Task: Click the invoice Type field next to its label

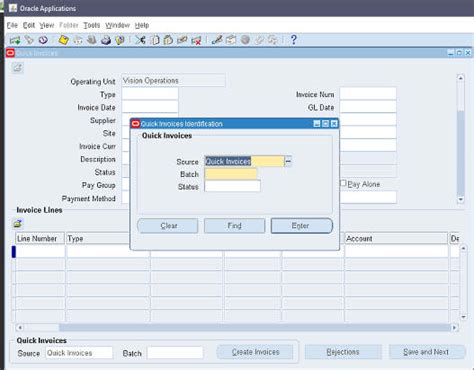Action: 150,94
